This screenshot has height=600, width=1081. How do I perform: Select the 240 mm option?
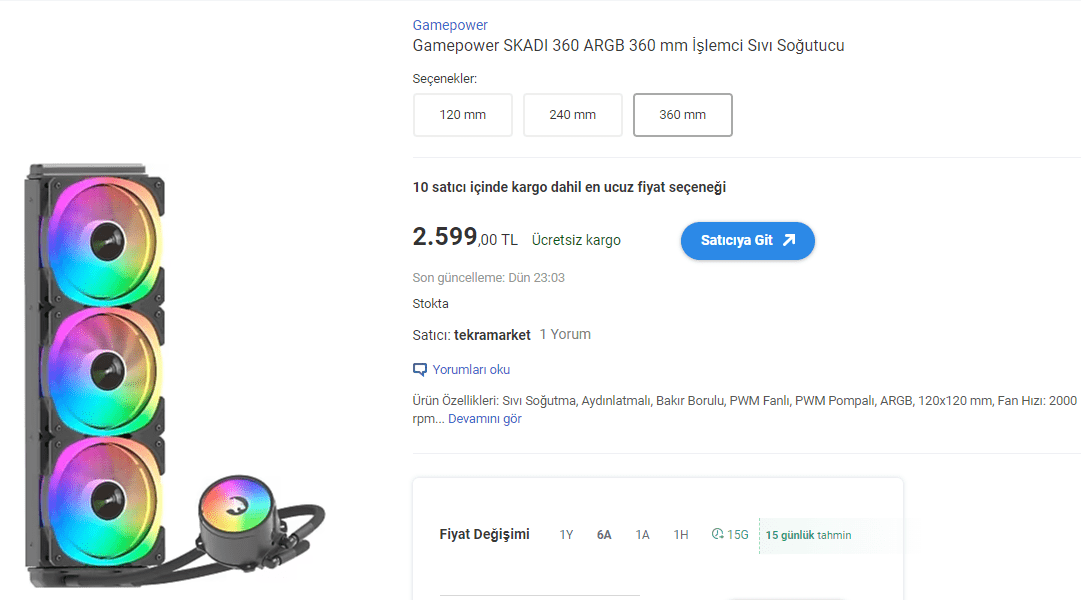572,114
